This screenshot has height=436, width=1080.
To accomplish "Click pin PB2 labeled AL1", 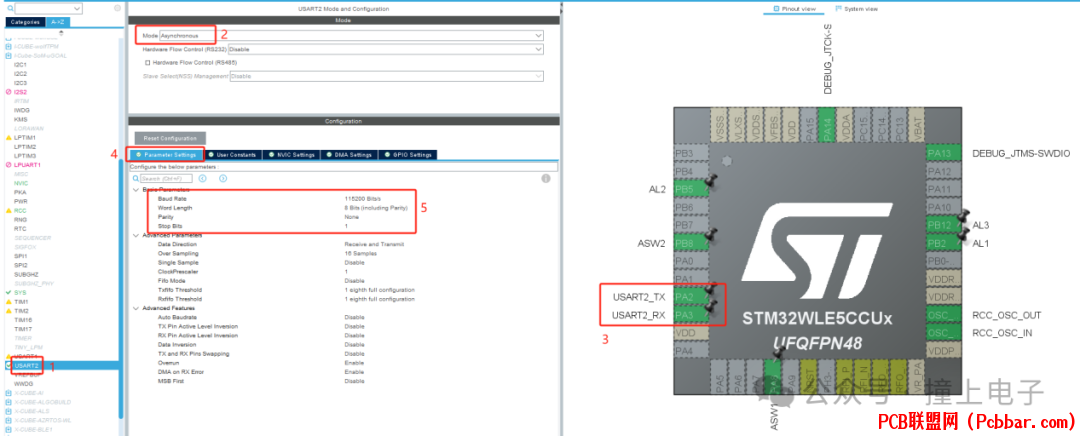I will click(x=945, y=243).
